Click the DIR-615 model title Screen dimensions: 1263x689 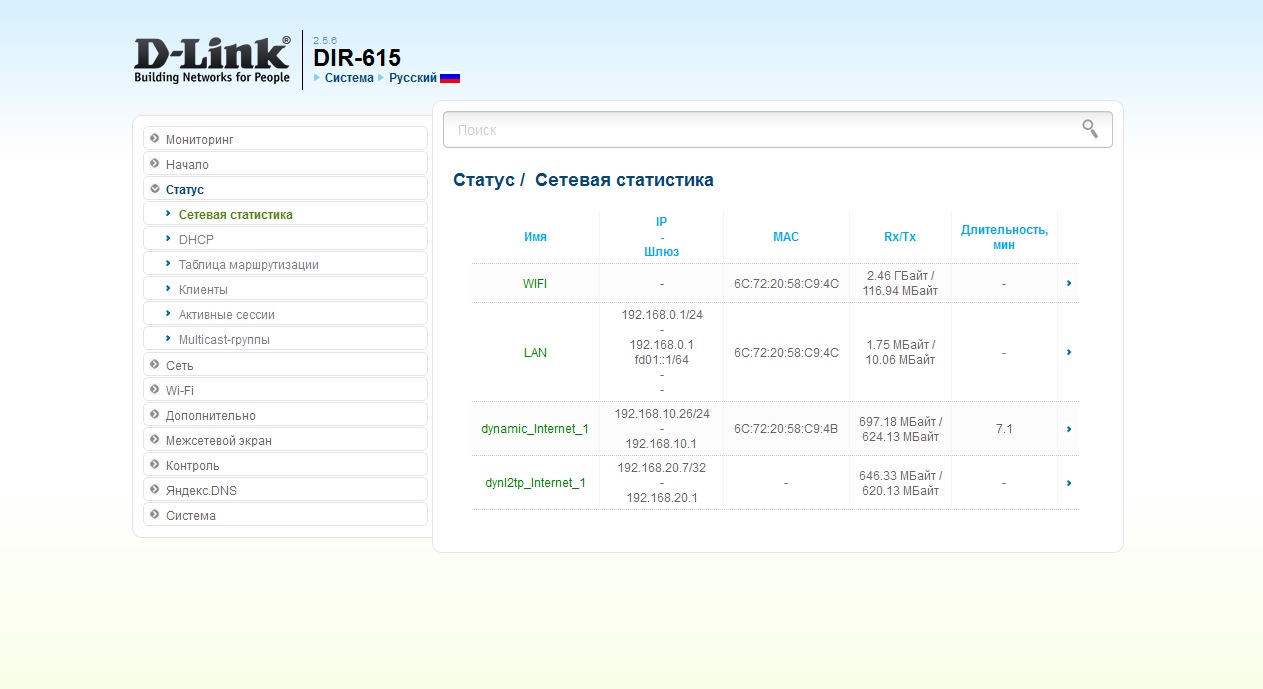(x=357, y=58)
